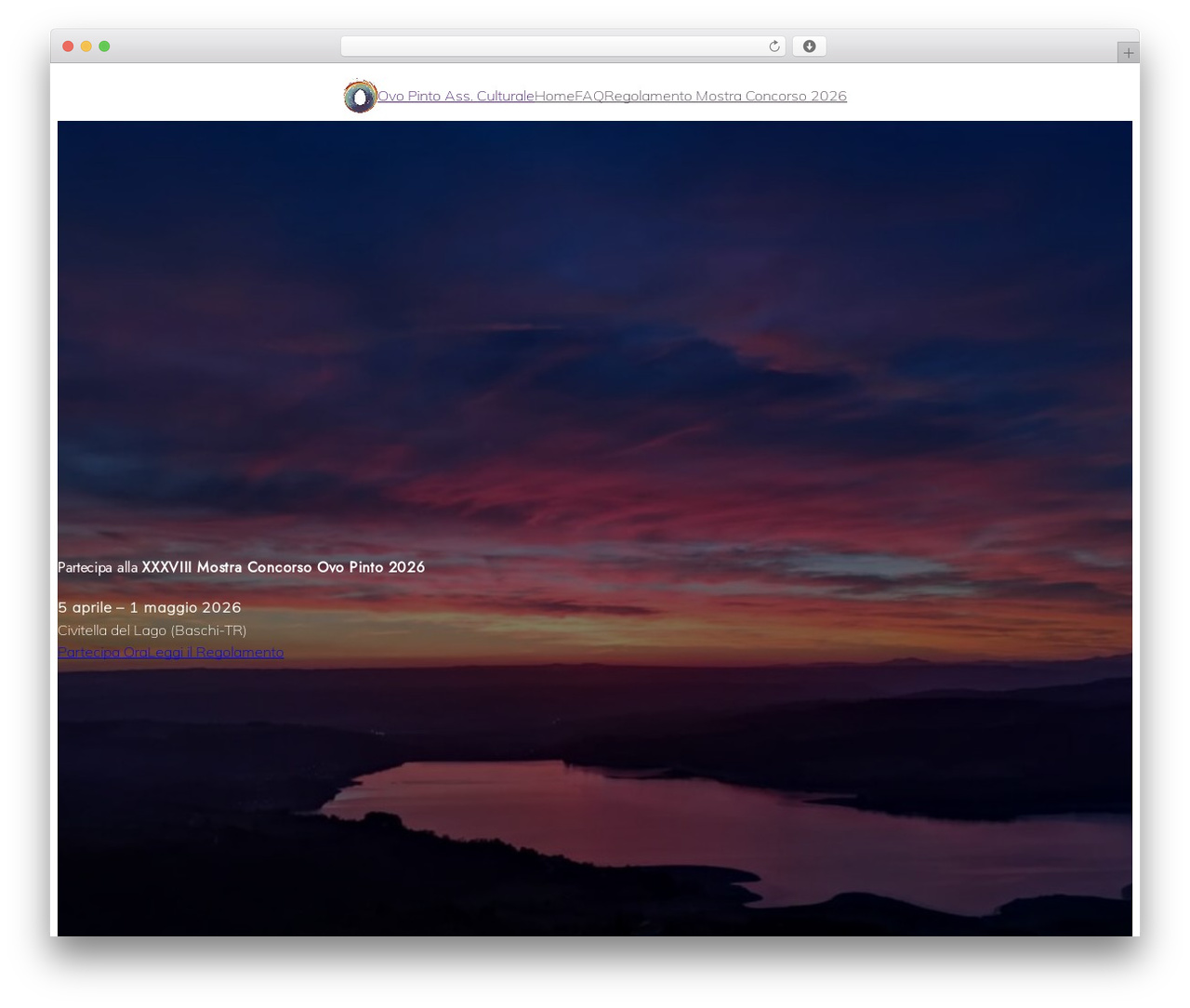
Task: Click the Partecipa Ora link
Action: coord(104,652)
